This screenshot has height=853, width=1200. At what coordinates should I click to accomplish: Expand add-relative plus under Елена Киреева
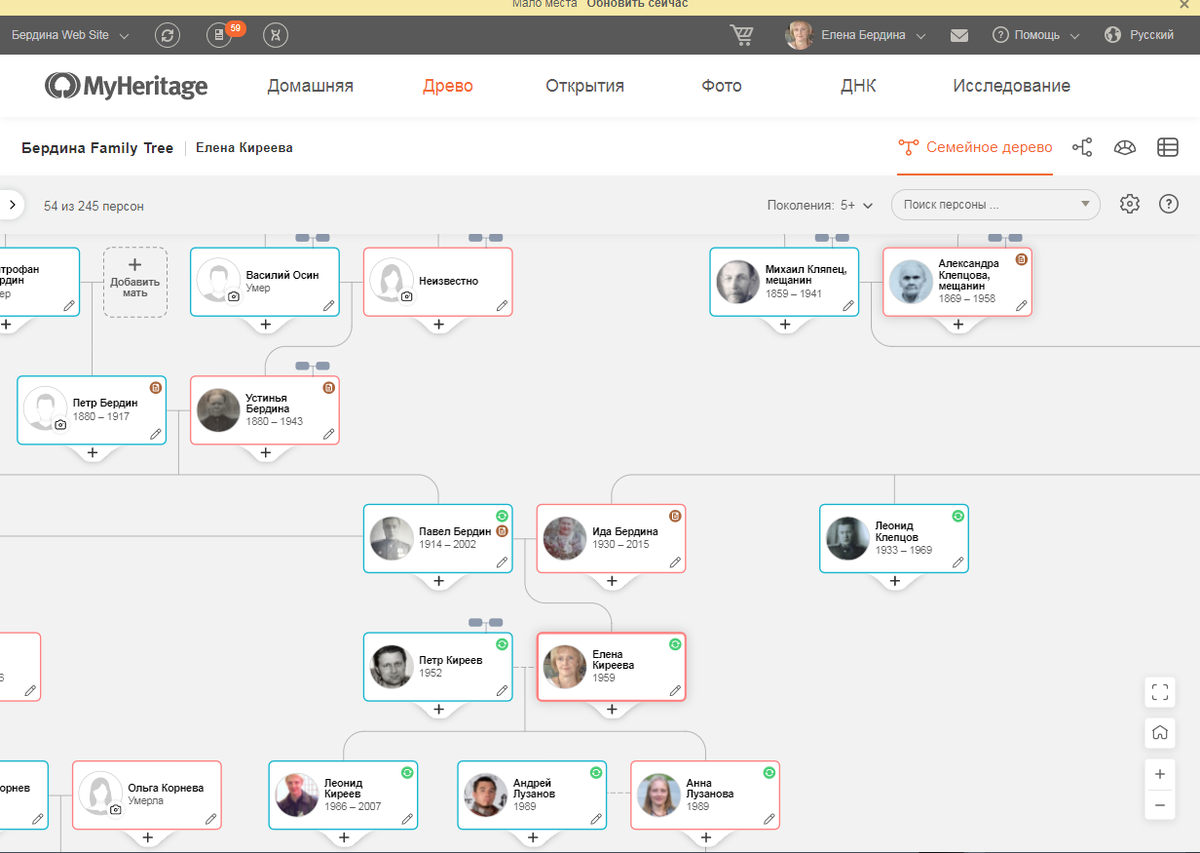pos(611,709)
